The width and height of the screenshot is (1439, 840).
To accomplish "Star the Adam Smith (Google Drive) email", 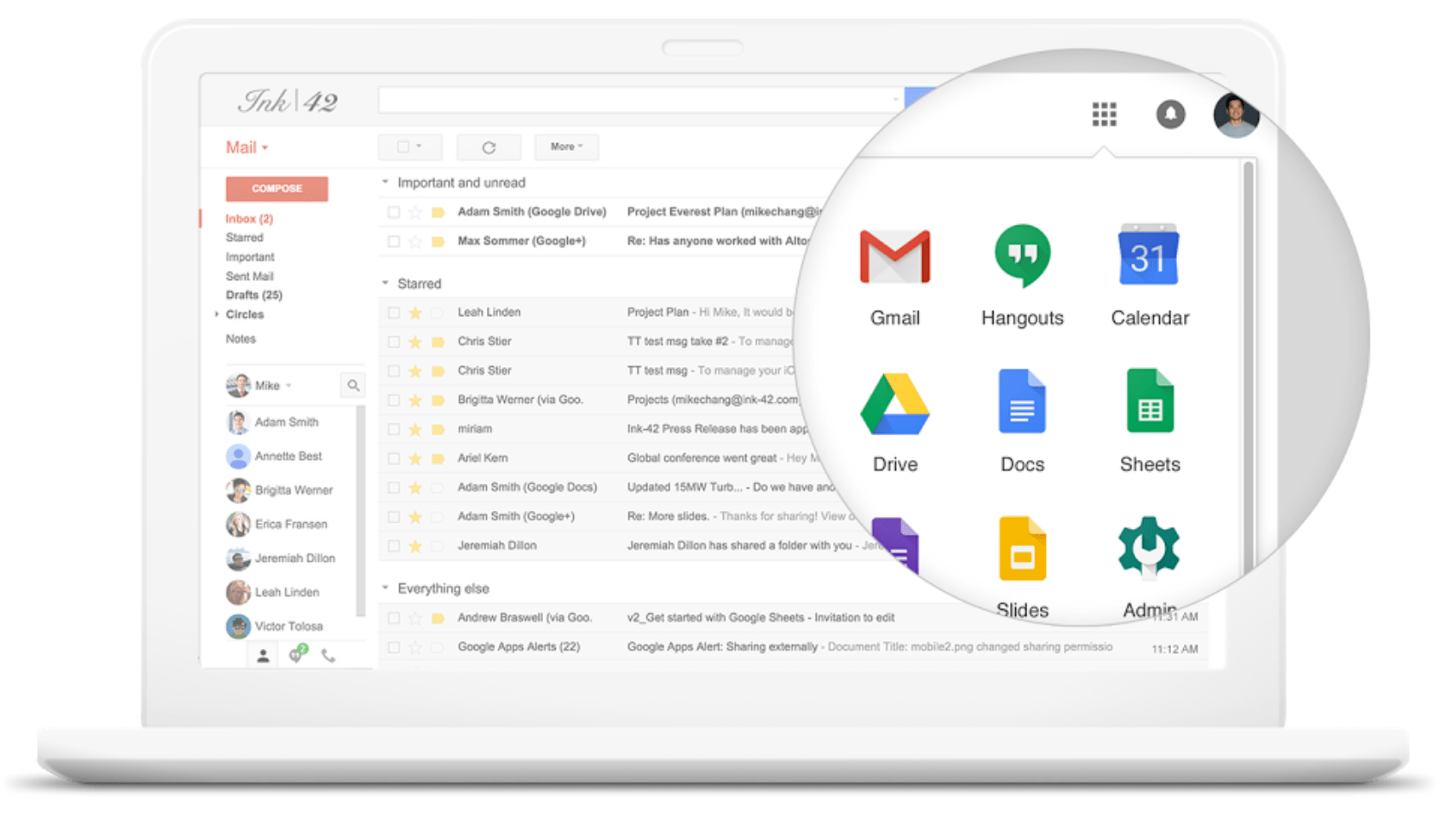I will [415, 212].
